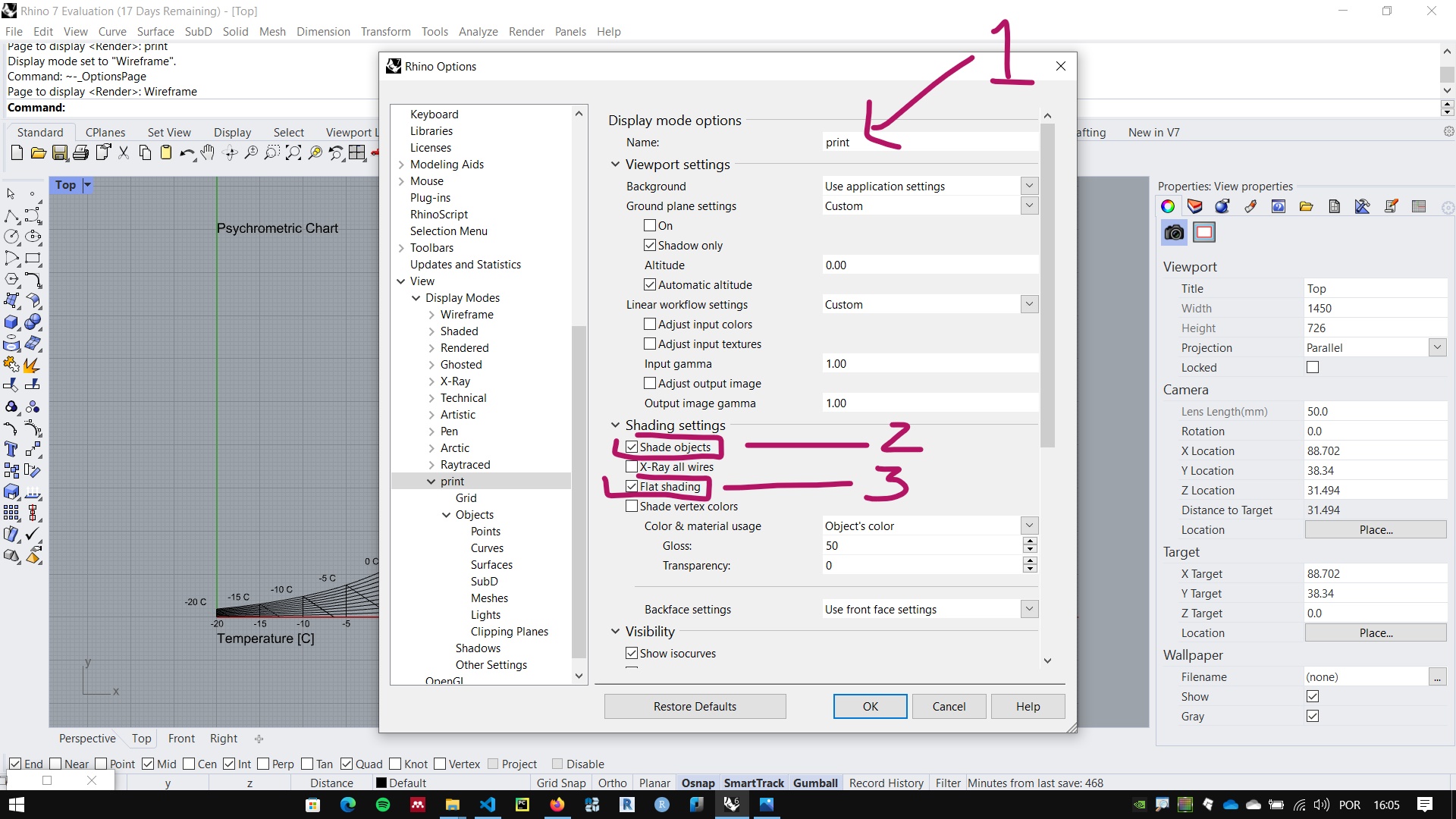Click the Print icon in the toolbar

81,153
